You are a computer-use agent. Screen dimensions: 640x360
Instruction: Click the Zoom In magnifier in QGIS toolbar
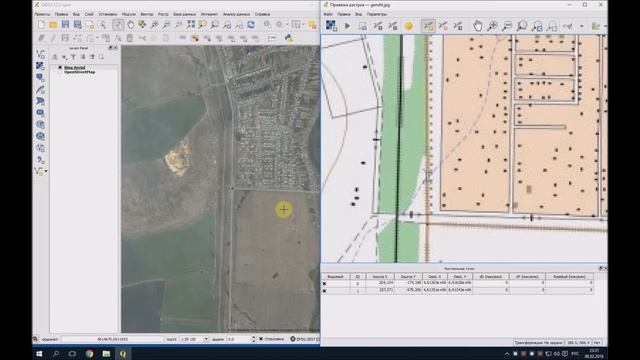pos(154,25)
